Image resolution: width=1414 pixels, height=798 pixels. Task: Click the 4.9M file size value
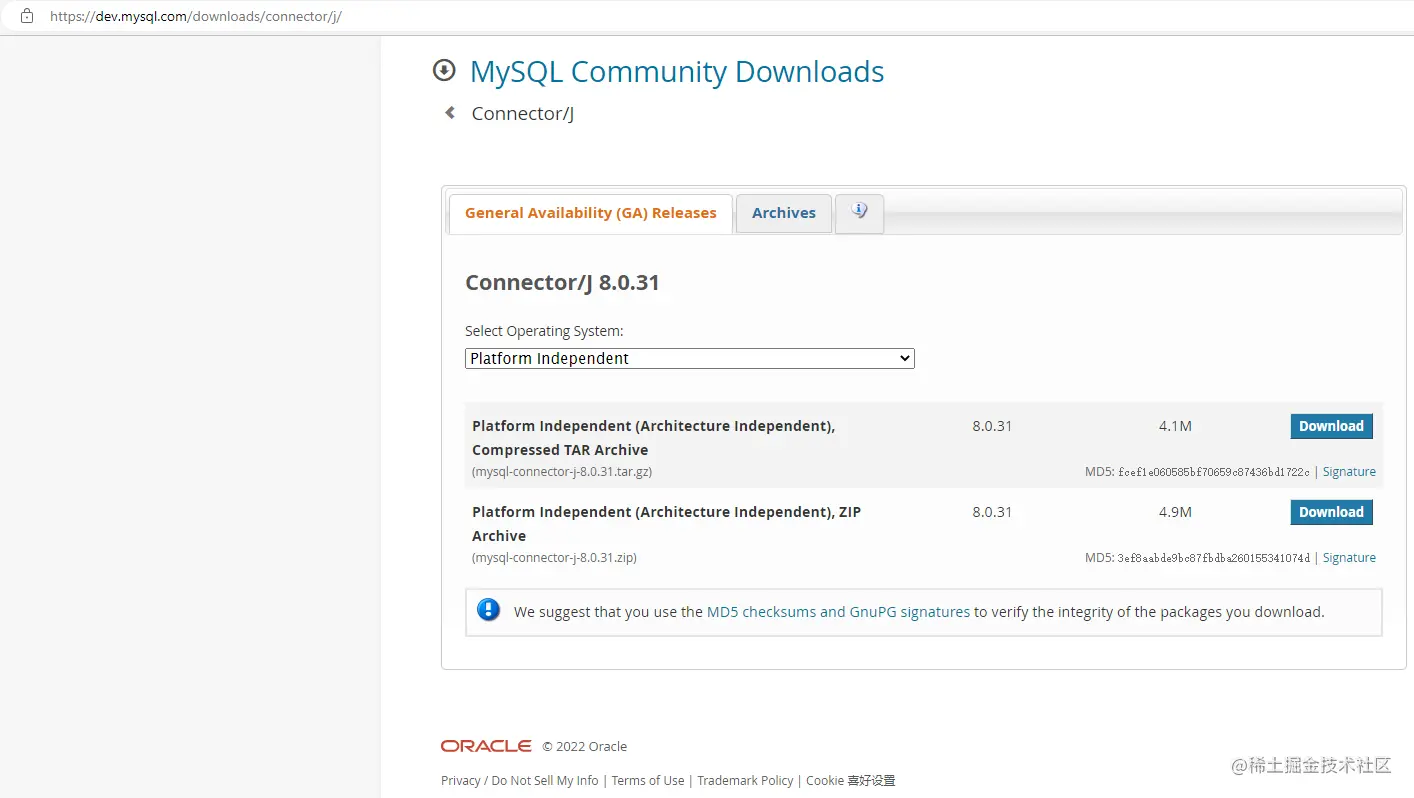[1175, 512]
